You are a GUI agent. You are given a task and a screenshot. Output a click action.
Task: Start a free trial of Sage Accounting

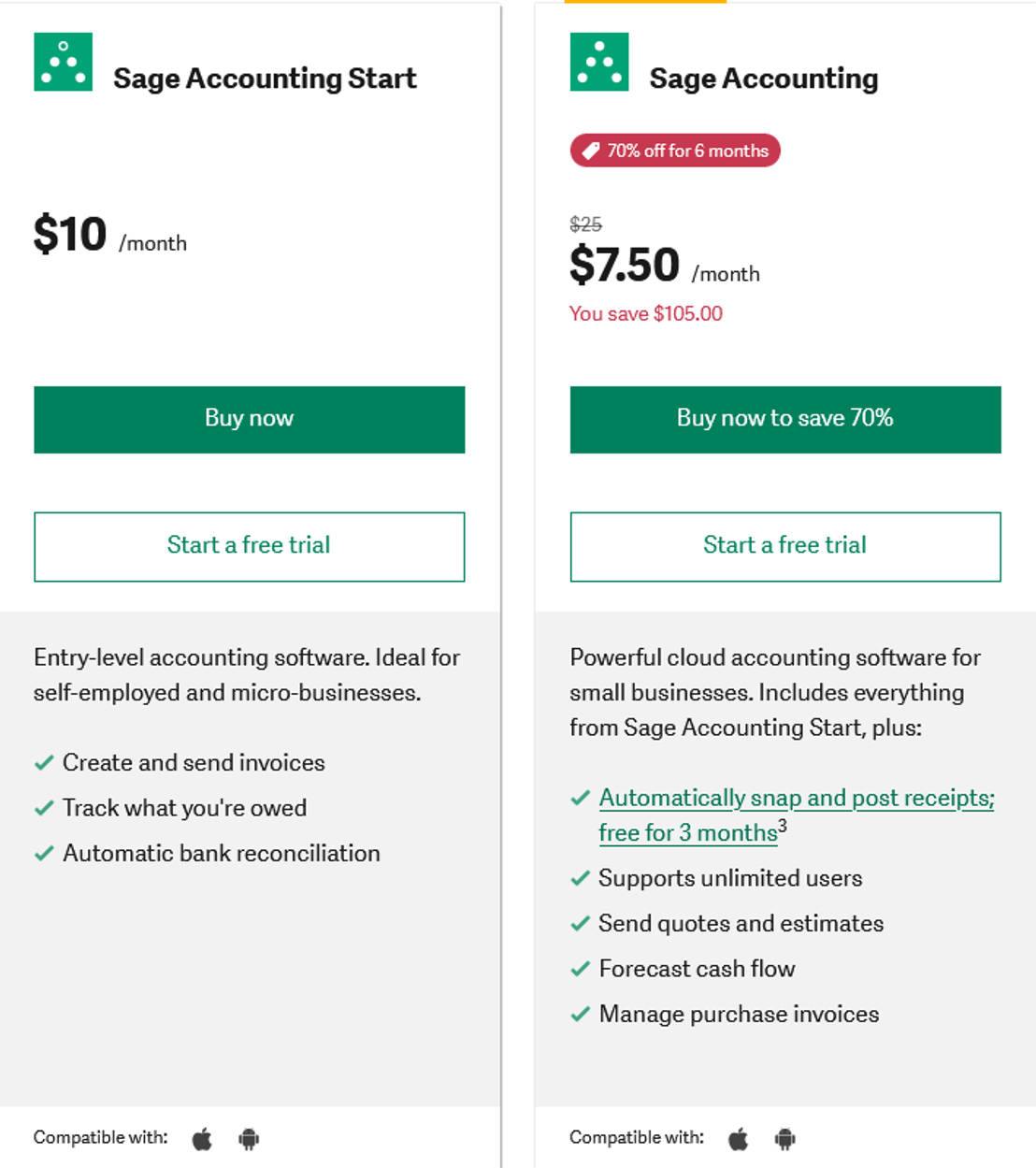(784, 546)
